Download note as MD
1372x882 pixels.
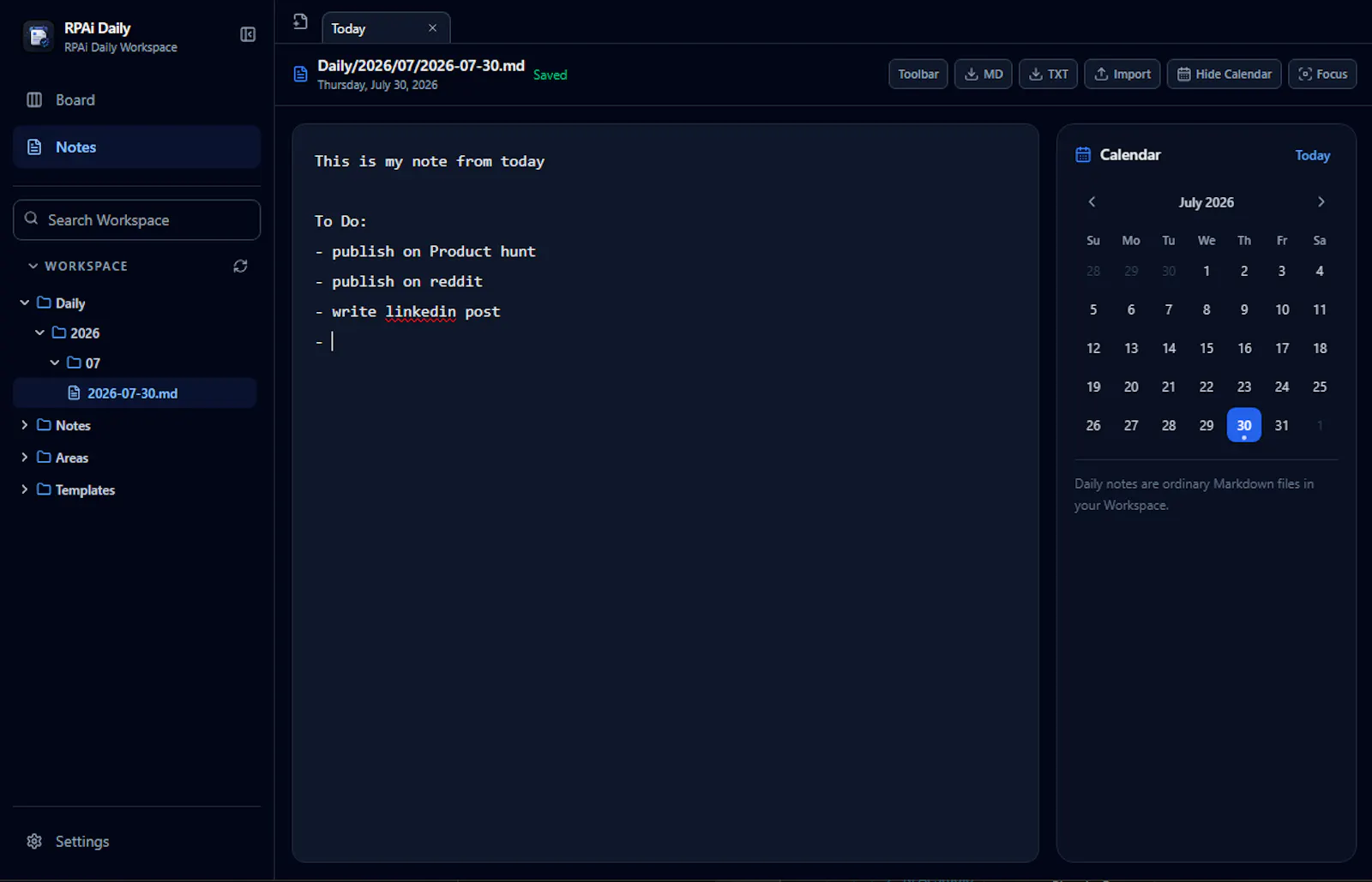pyautogui.click(x=984, y=75)
